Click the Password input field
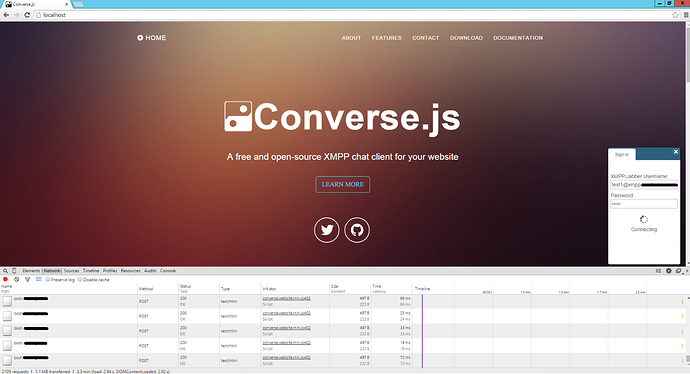Screen dimensions: 690x374 (x=644, y=204)
